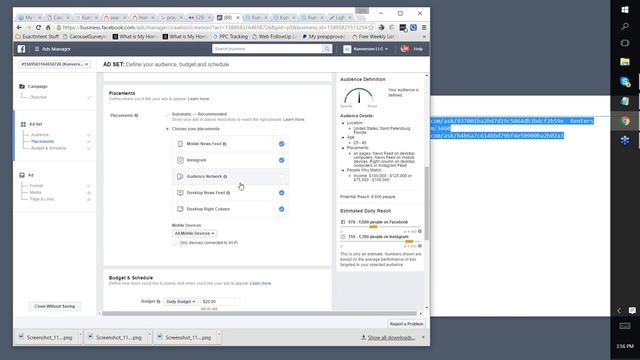Viewport: 640px width, 360px height.
Task: Click Learn more under Budget & Schedule
Action: point(260,283)
